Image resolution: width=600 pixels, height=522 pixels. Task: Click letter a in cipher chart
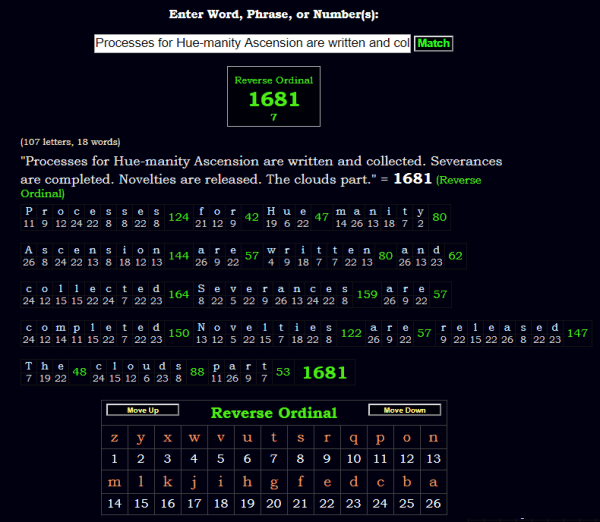[433, 482]
